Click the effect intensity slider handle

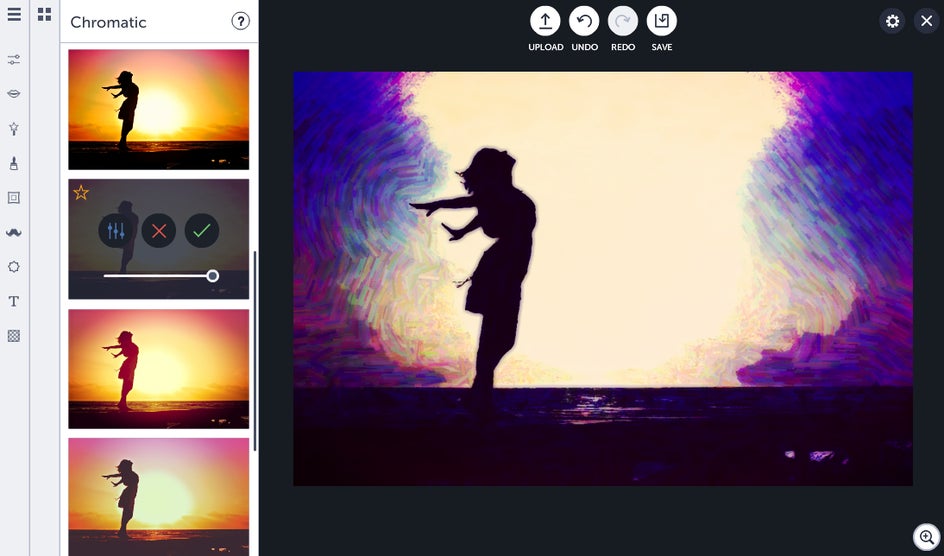[213, 276]
